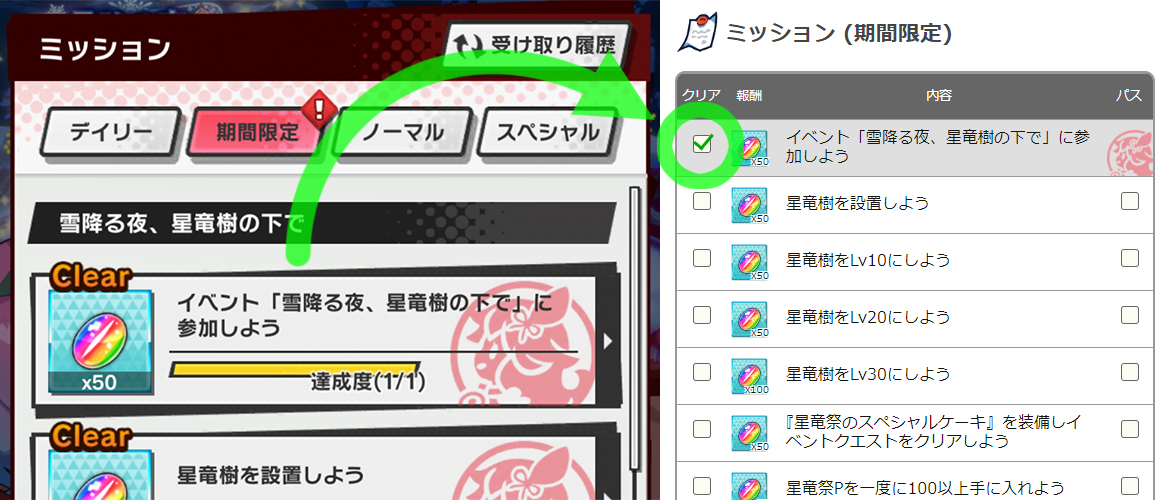The image size is (1170, 500).
Task: Click the mission scroll icon beside the title
Action: point(697,32)
